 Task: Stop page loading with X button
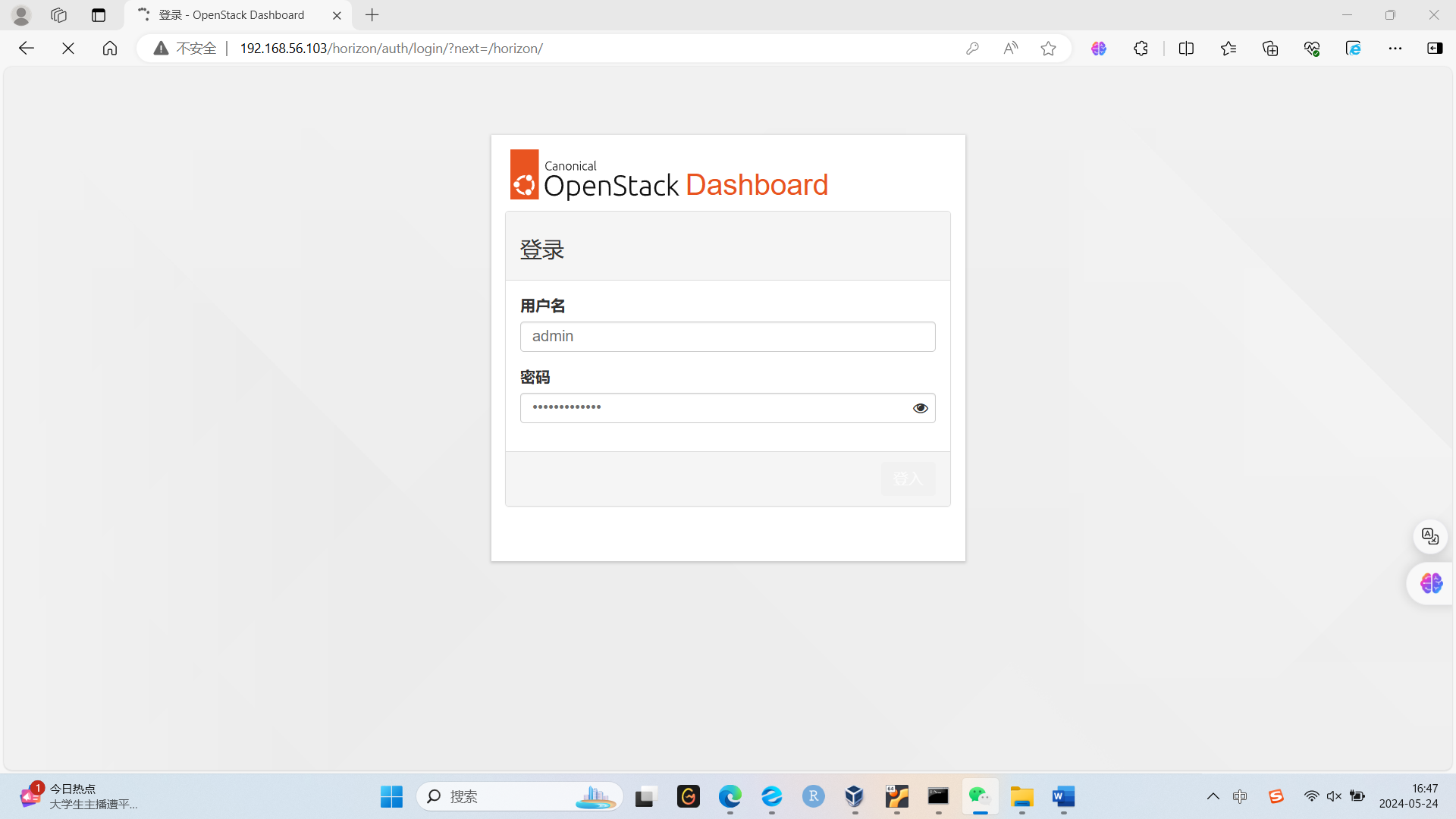[x=68, y=49]
